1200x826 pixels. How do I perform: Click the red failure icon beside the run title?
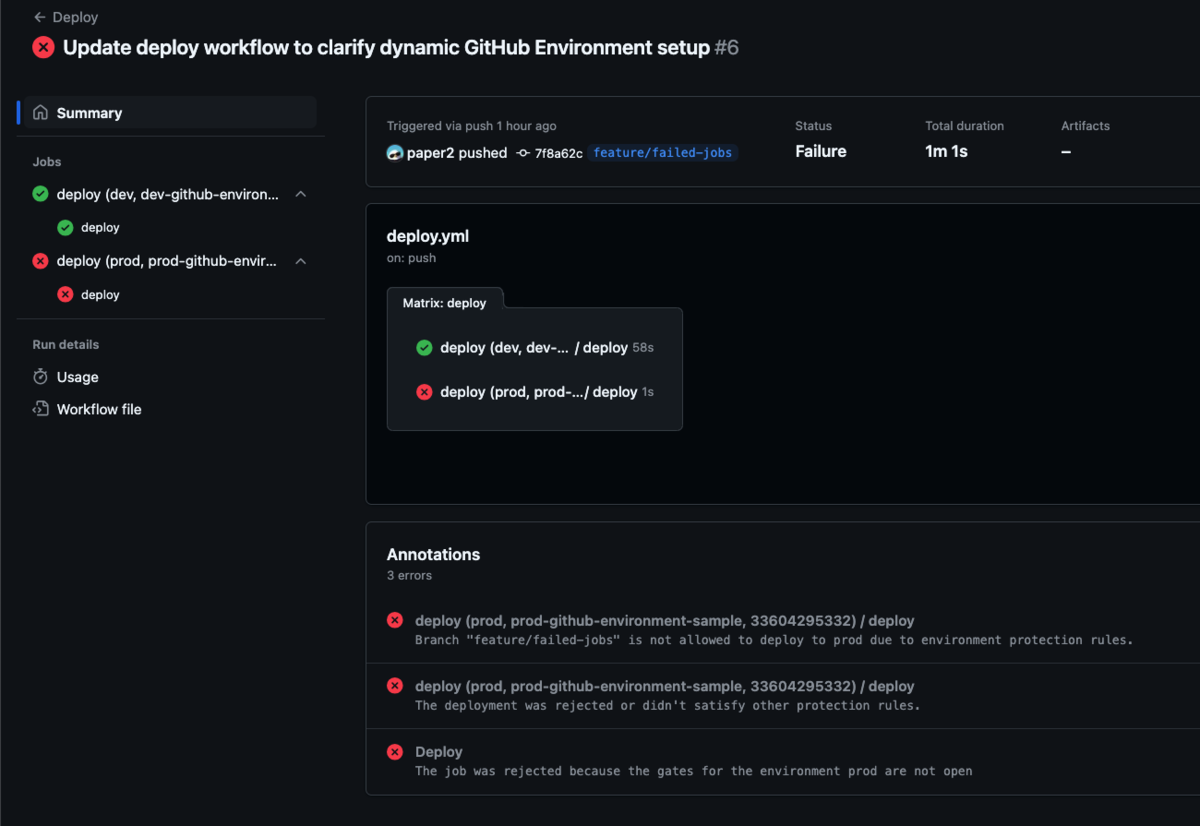point(43,47)
